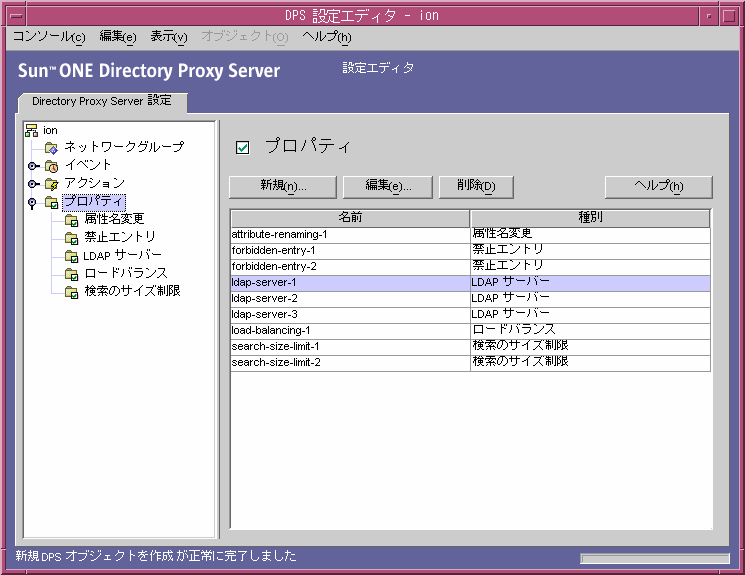Select the attribute-renaming-1 row
745x575 pixels.
470,235
